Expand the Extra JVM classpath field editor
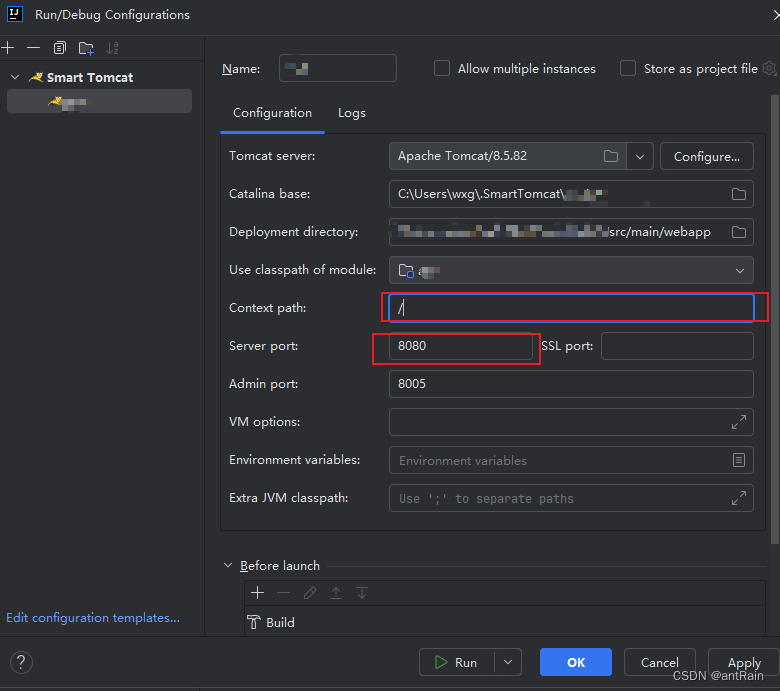The image size is (780, 691). tap(739, 498)
